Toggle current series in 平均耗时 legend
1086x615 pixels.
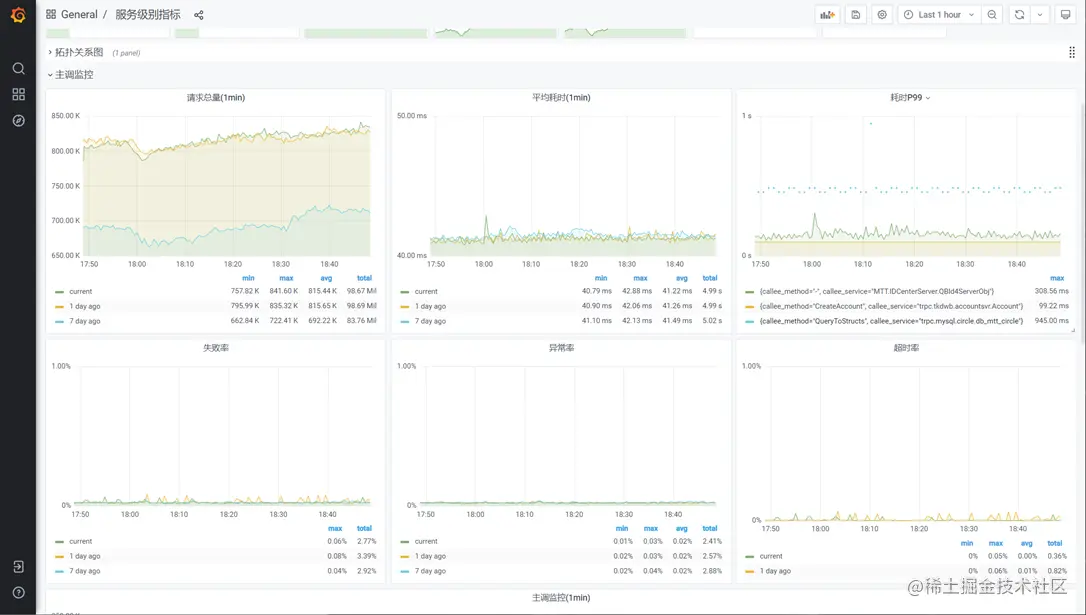click(x=426, y=292)
